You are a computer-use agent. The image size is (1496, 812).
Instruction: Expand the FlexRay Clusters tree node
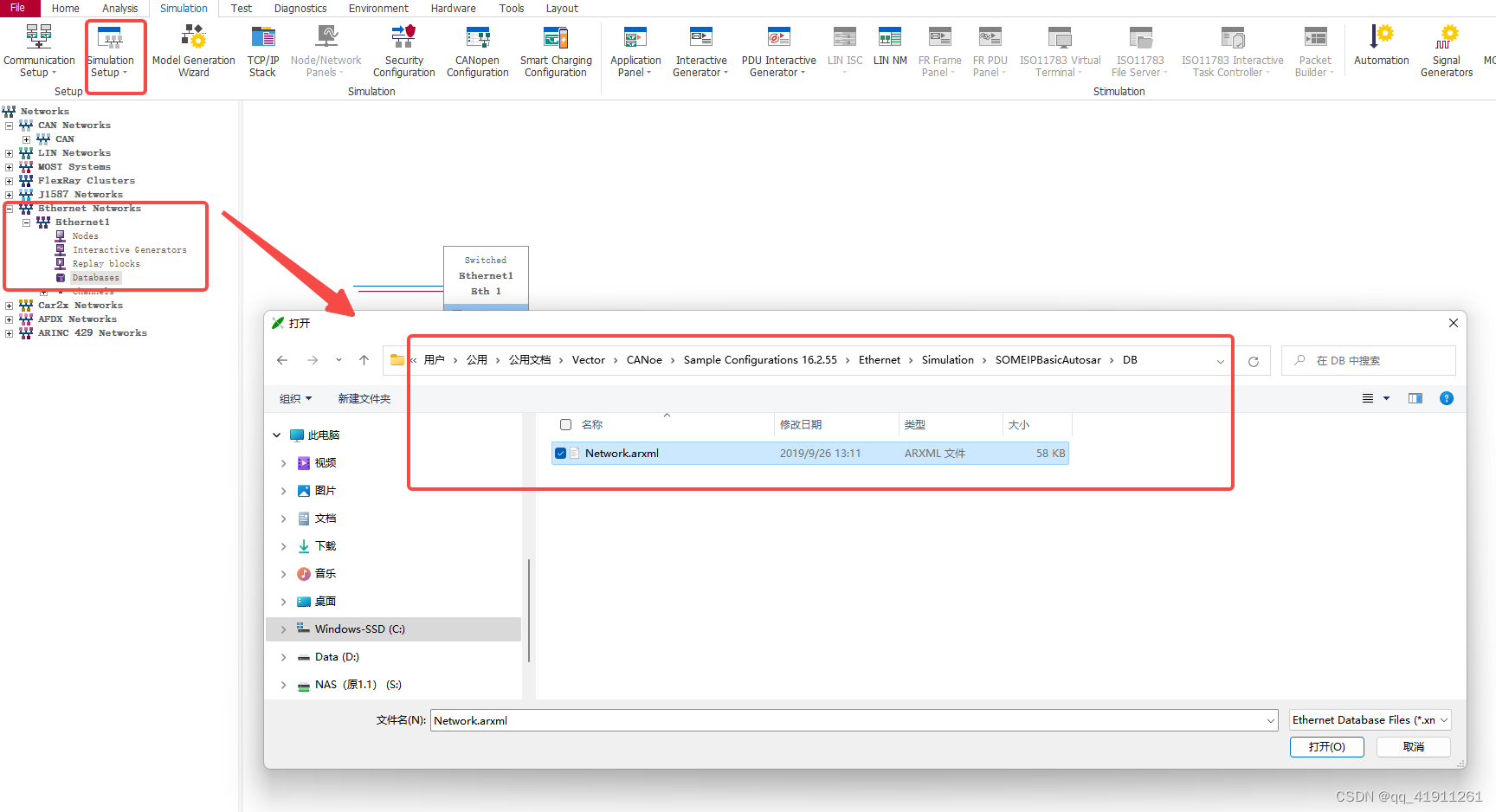pos(10,181)
